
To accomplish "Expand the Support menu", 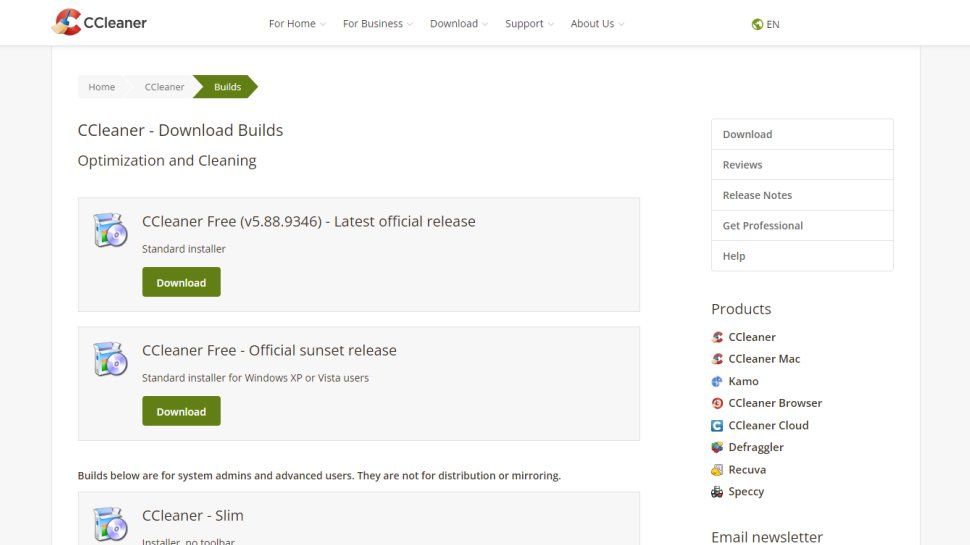I will pos(529,24).
